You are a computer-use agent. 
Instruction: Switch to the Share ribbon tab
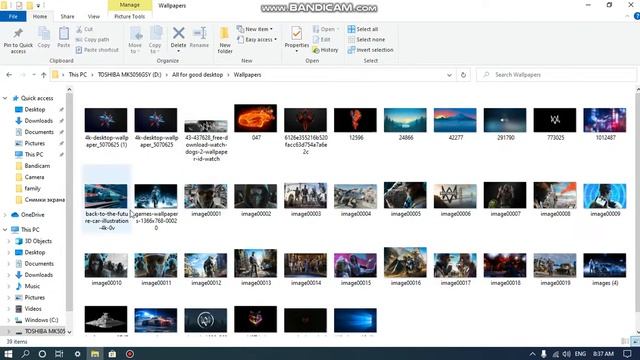(x=67, y=16)
